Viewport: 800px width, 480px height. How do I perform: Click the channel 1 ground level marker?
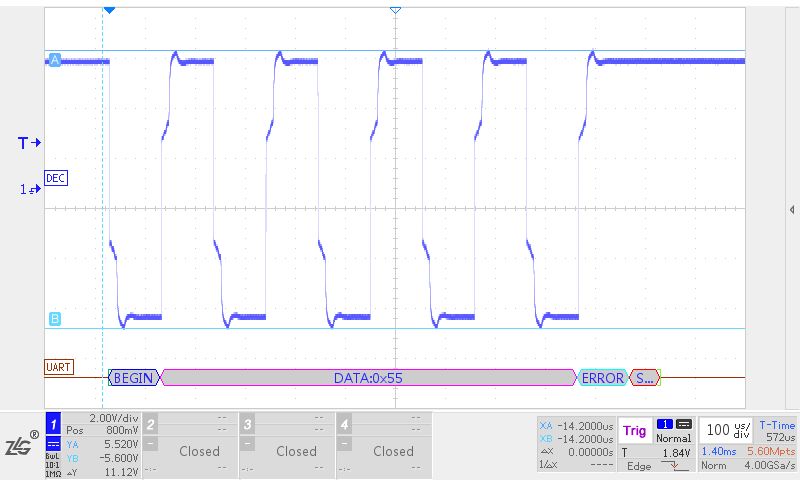click(29, 188)
